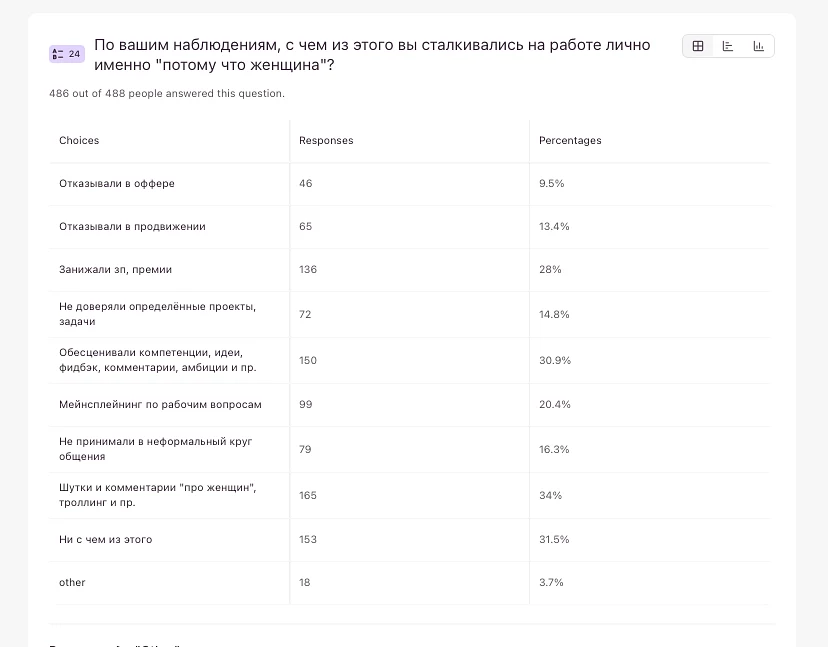Viewport: 828px width, 647px height.
Task: Click the "Ни с чем из этого" choice
Action: (x=105, y=540)
